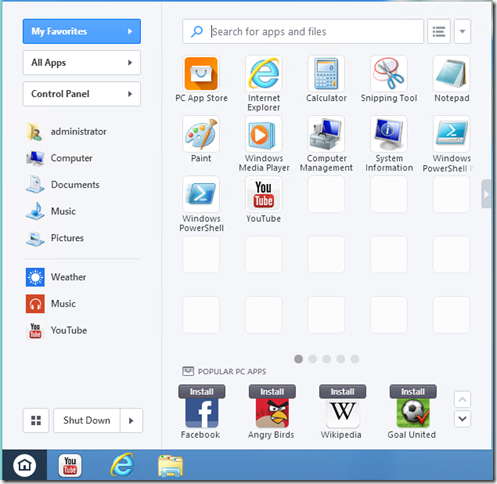The image size is (497, 484).
Task: Open the administrator user folder
Action: [x=67, y=132]
